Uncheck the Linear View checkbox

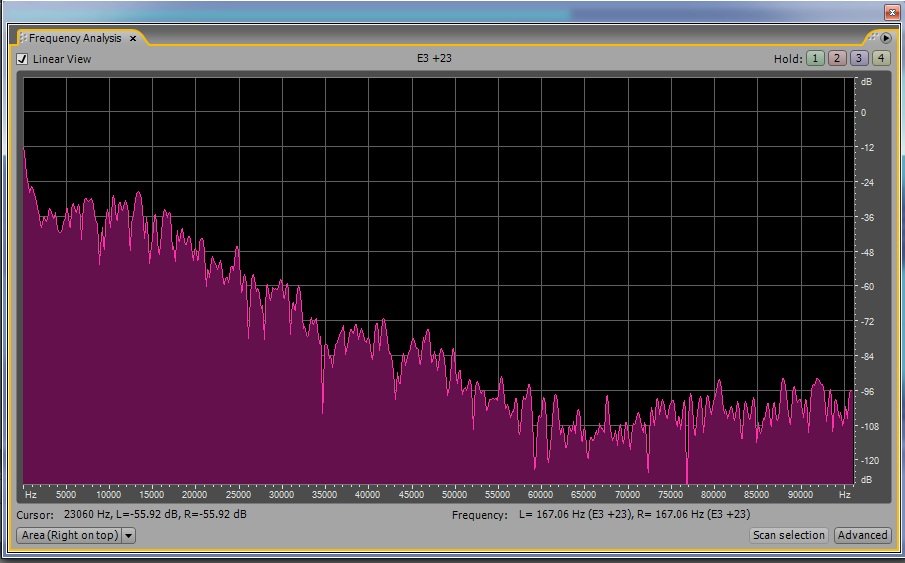pyautogui.click(x=23, y=59)
